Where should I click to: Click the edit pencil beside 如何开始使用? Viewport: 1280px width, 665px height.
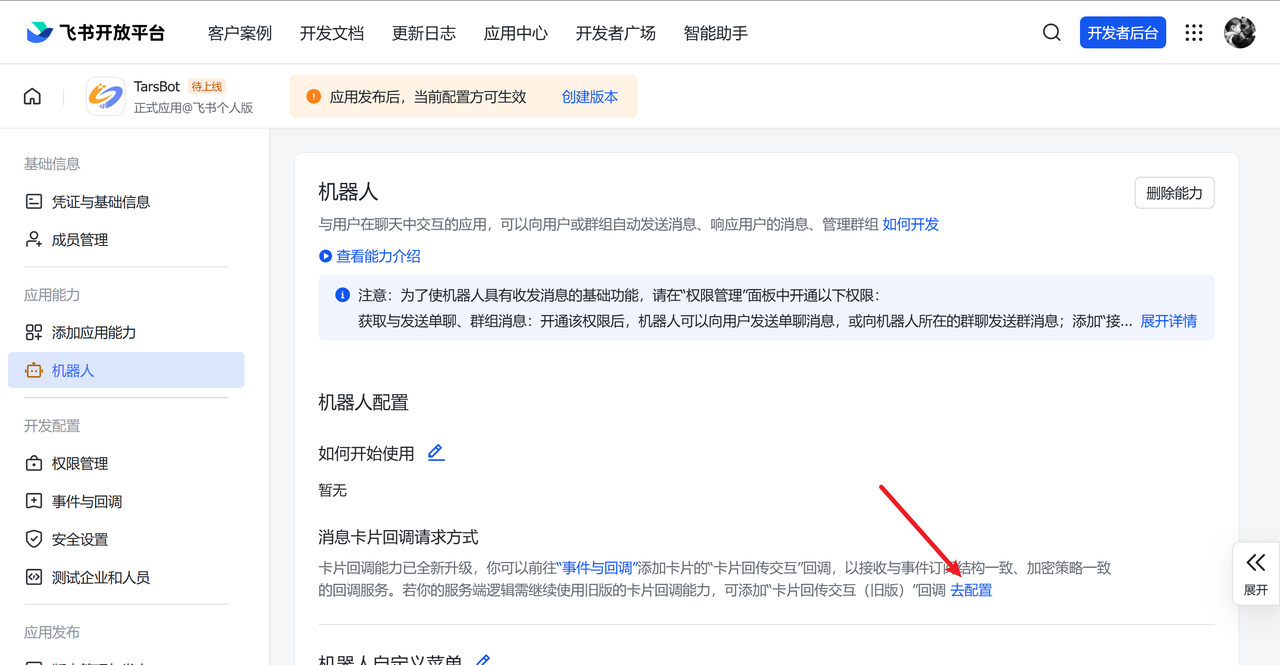pos(435,453)
